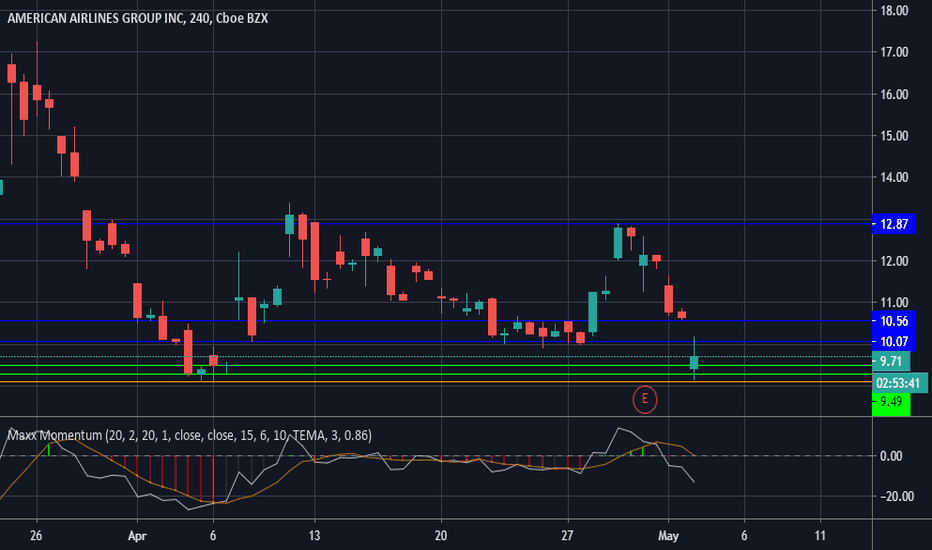Click the 02:53:41 countdown timer label
The height and width of the screenshot is (550, 932).
click(x=900, y=383)
